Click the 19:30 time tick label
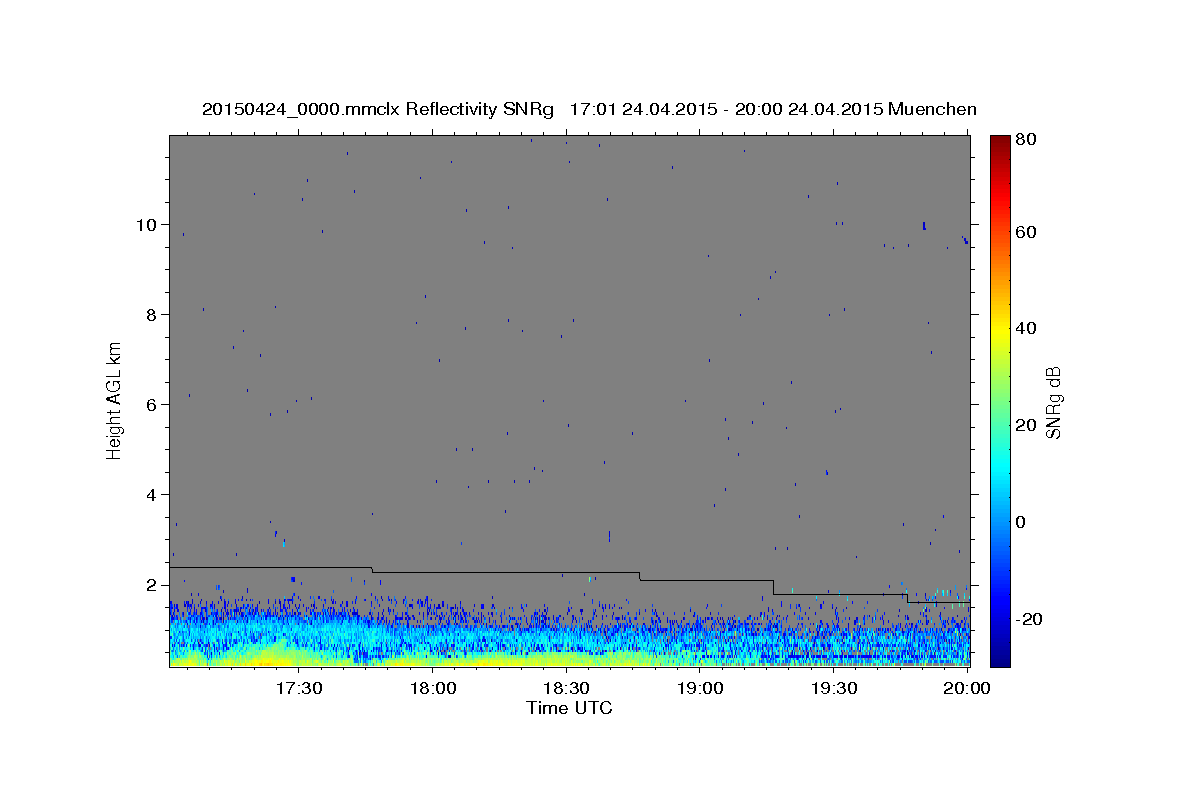This screenshot has height=800, width=1200. (x=833, y=689)
